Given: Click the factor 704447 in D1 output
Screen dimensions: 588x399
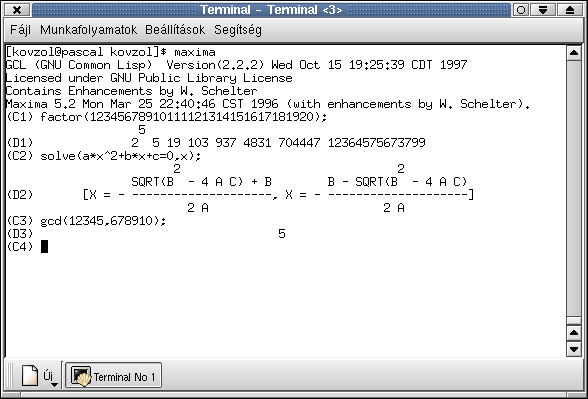Looking at the screenshot, I should coord(299,143).
